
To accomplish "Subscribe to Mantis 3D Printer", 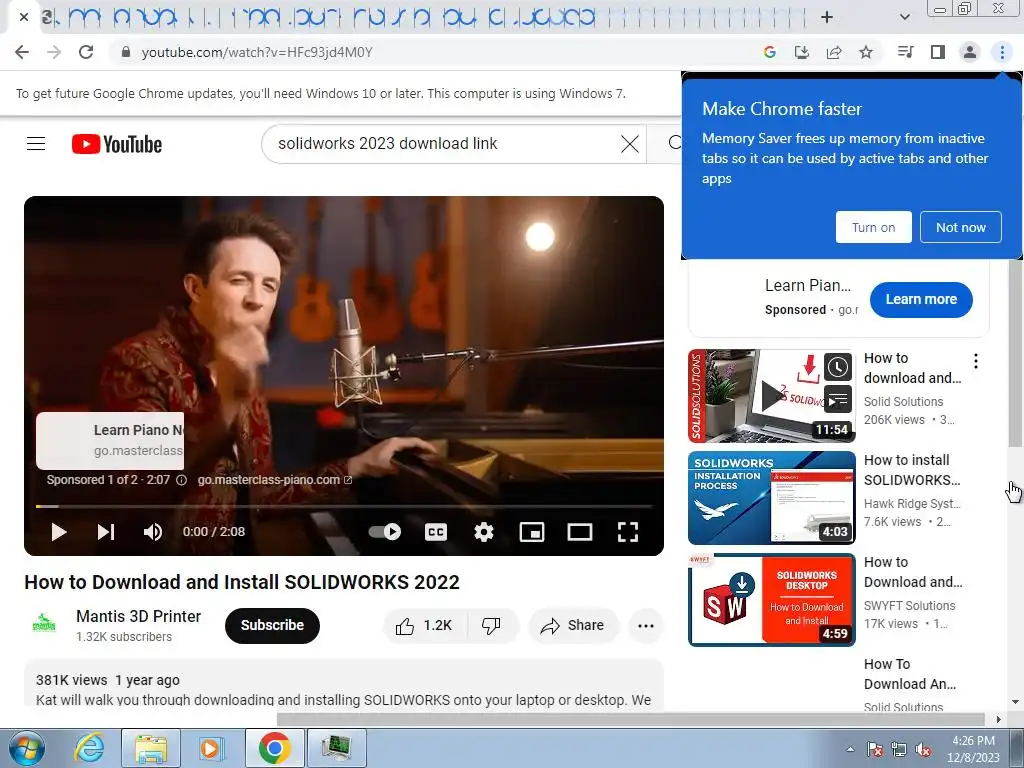I will [x=272, y=626].
